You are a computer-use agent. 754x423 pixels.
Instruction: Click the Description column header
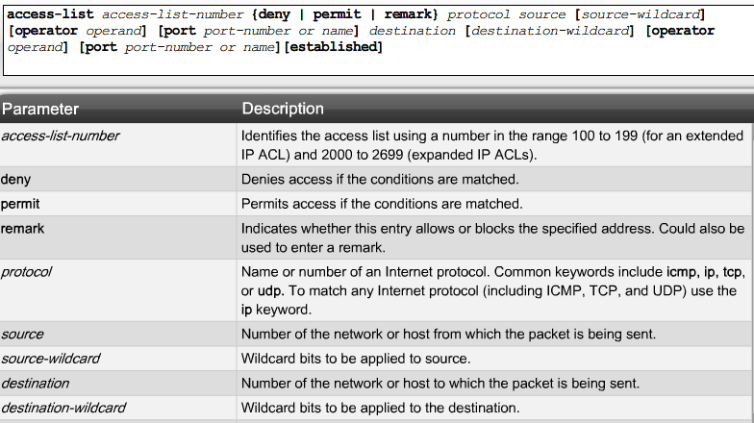pos(282,109)
